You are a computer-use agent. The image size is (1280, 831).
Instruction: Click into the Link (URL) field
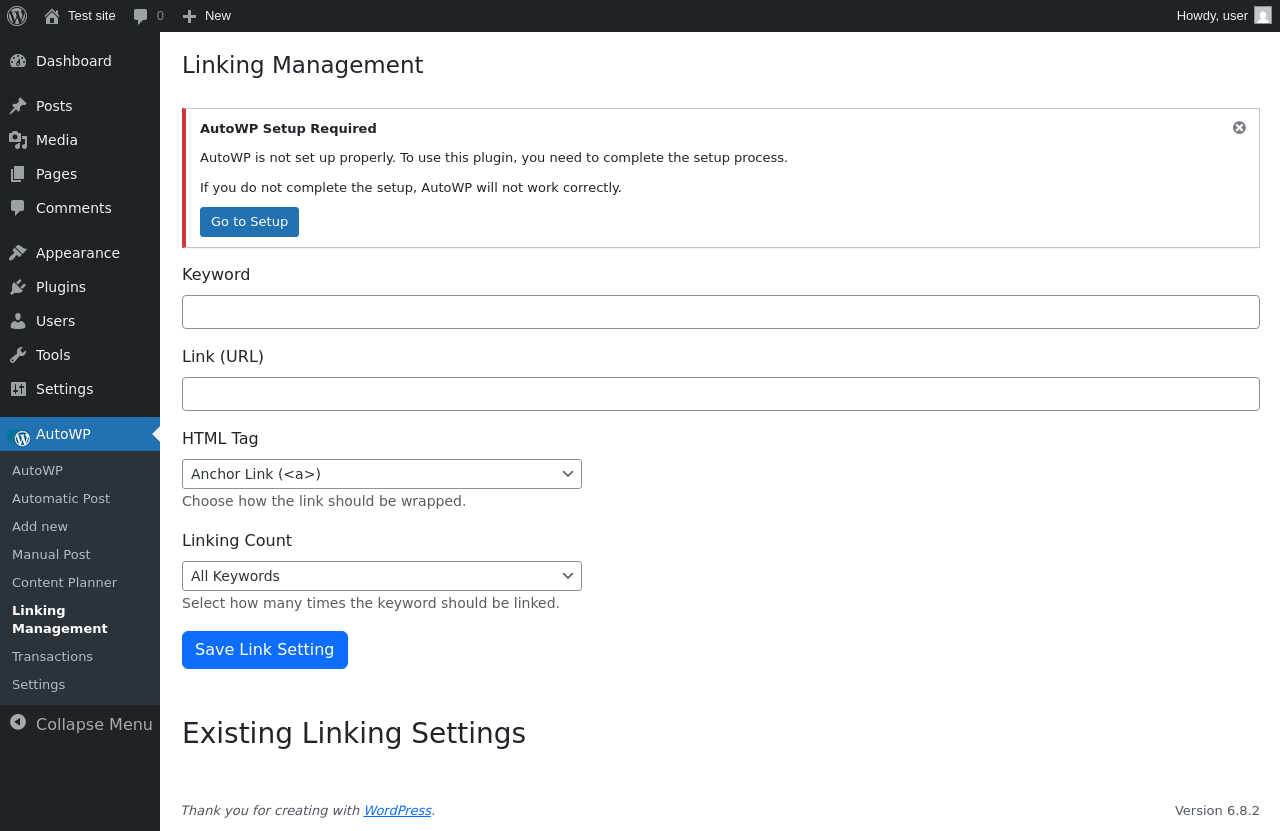tap(720, 394)
